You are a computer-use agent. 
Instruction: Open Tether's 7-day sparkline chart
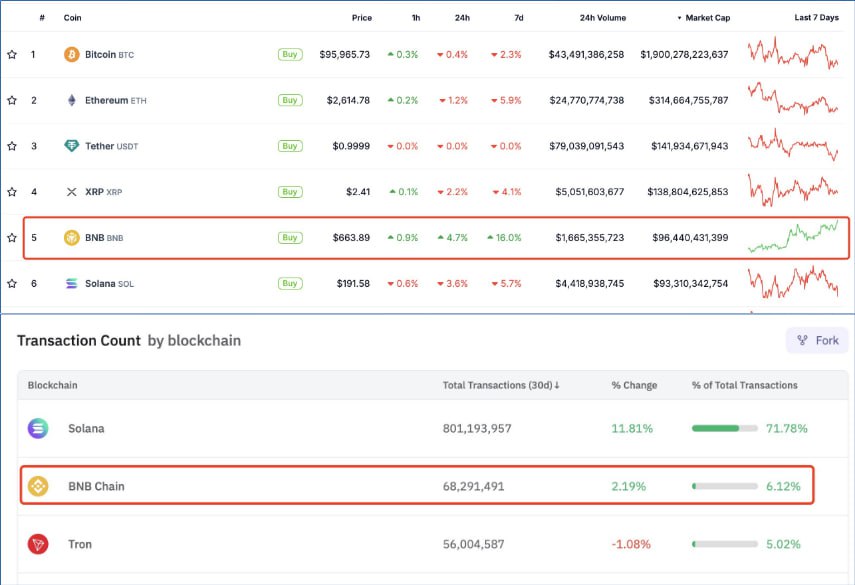pos(793,145)
